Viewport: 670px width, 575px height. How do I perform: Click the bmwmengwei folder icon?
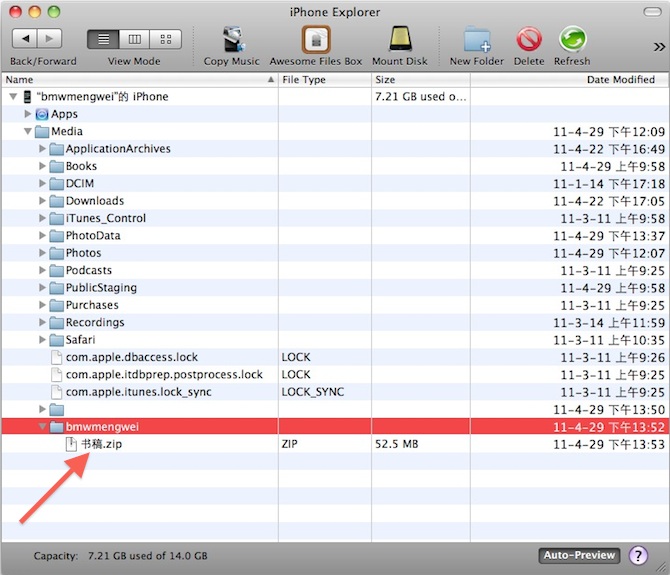pos(56,427)
